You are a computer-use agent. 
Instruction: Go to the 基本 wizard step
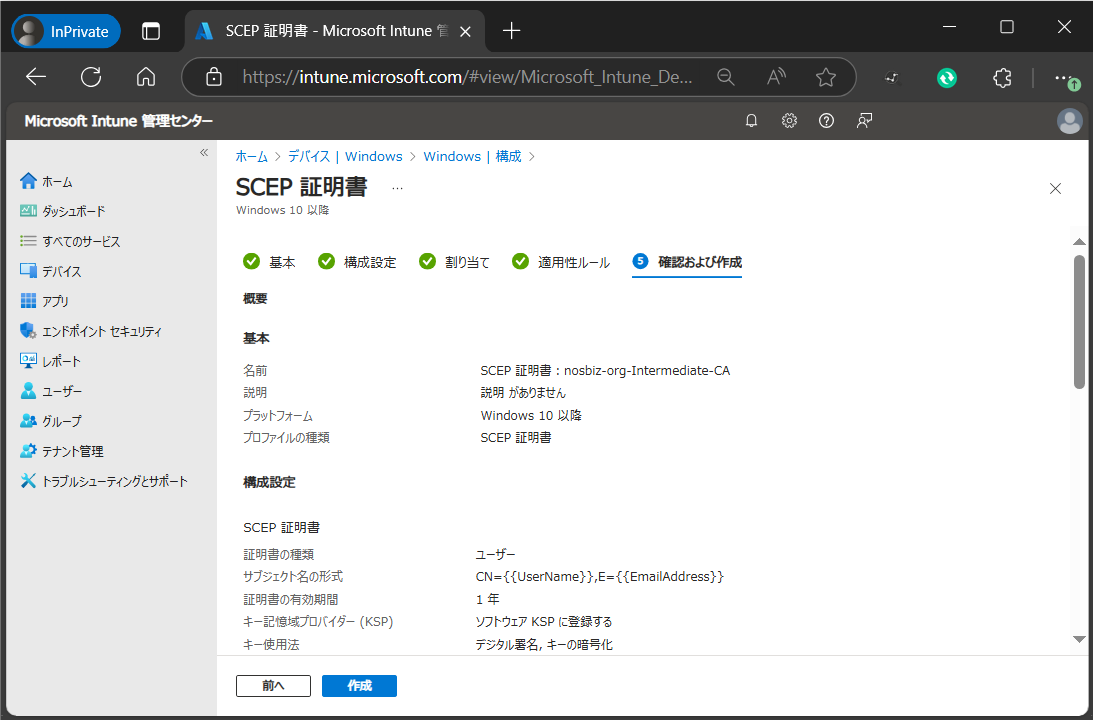[x=270, y=262]
